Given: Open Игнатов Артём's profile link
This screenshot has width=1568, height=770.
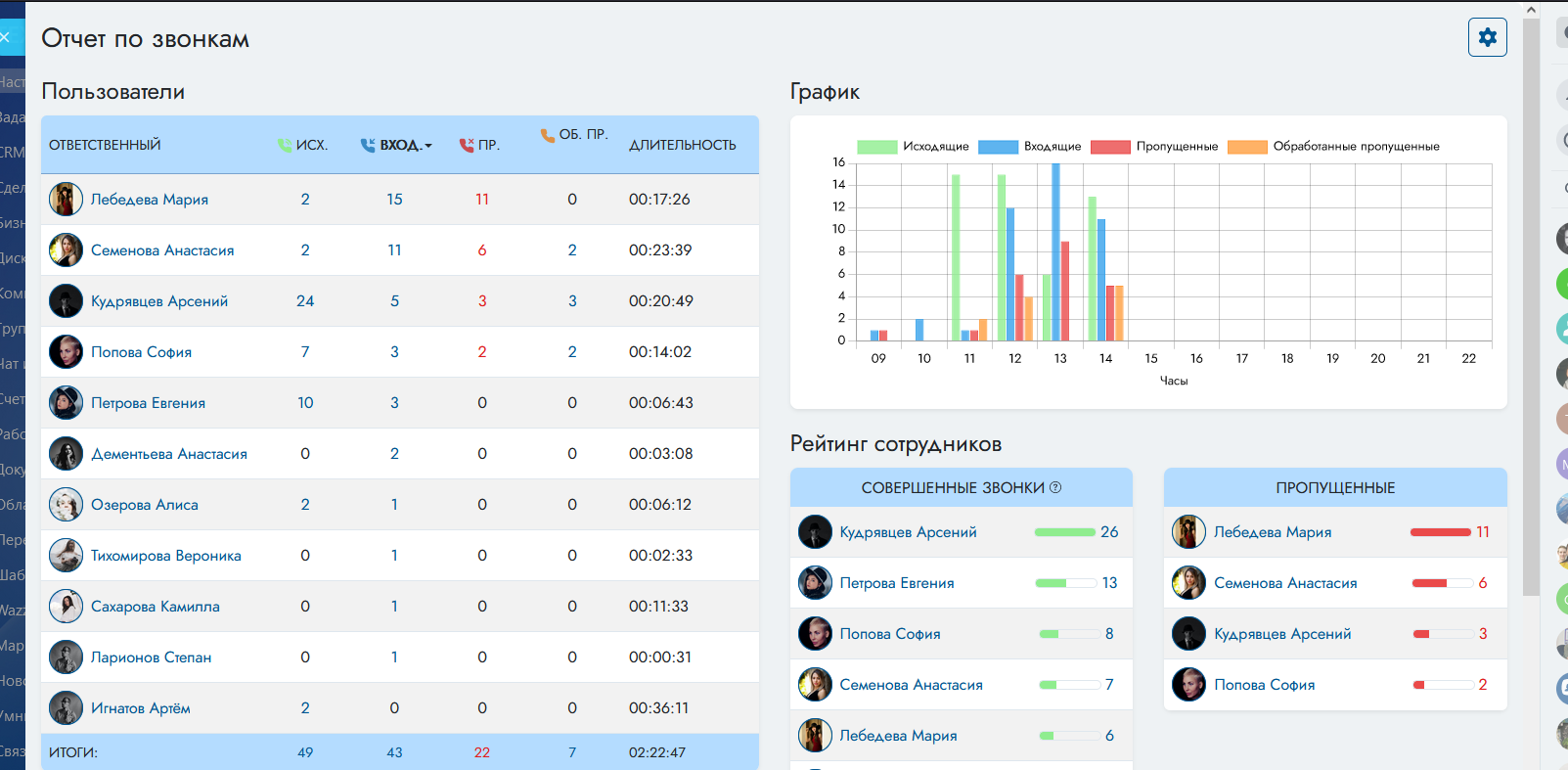Looking at the screenshot, I should [141, 708].
